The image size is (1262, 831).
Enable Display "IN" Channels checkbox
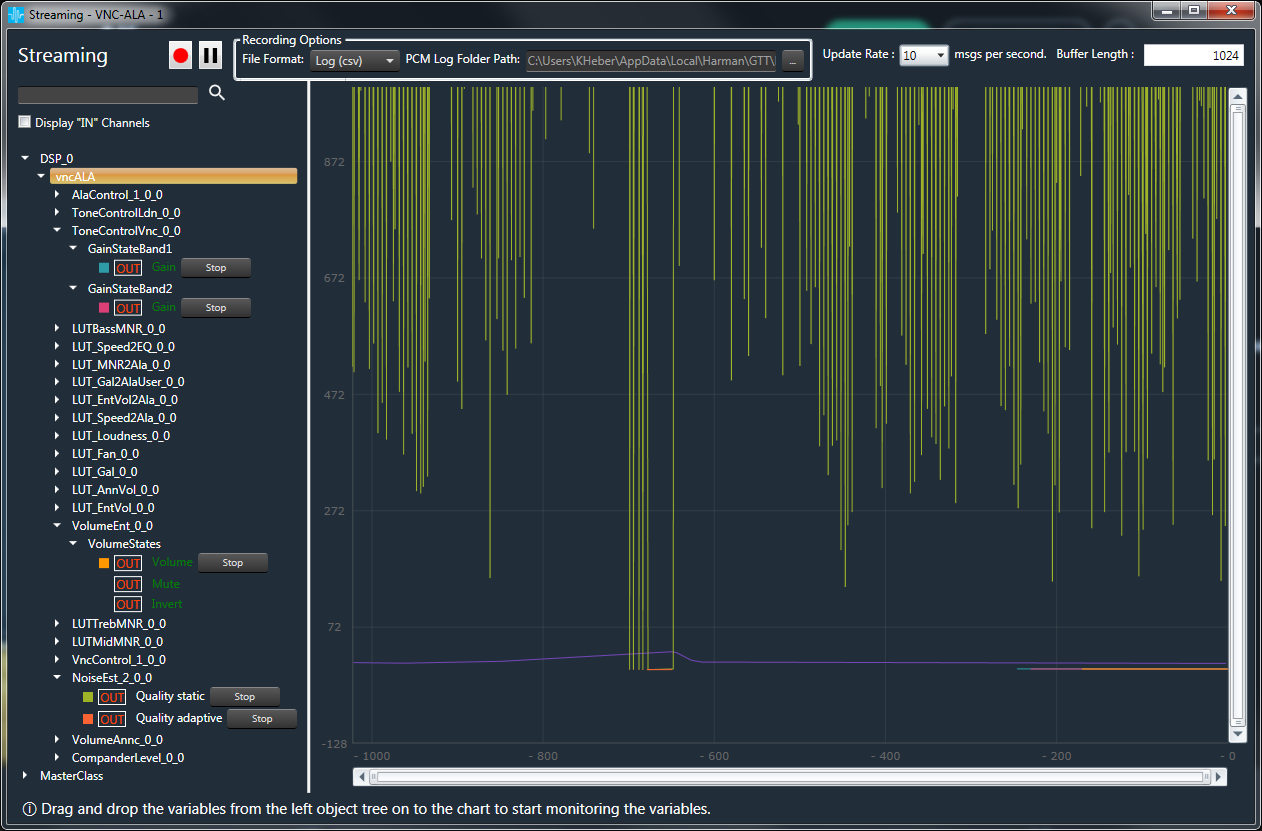tap(25, 122)
